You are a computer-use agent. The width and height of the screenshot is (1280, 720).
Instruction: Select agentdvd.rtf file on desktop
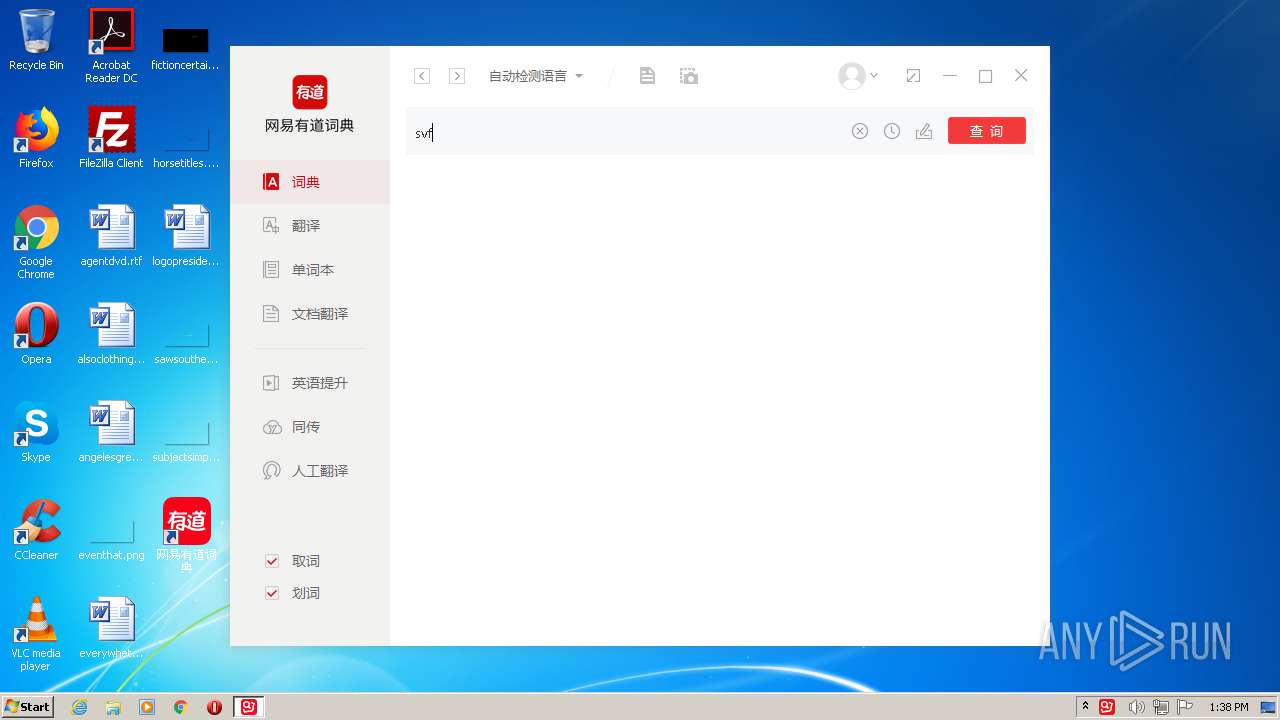click(111, 236)
